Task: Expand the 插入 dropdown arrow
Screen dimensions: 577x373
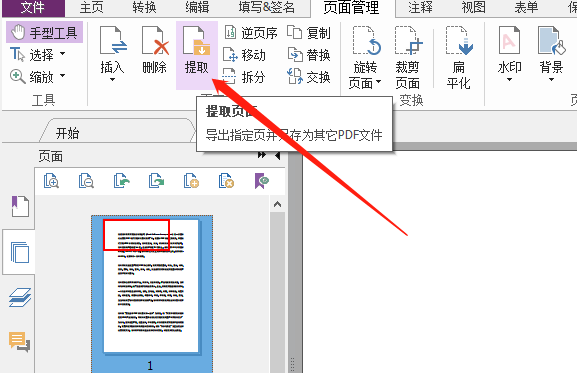Action: click(112, 79)
